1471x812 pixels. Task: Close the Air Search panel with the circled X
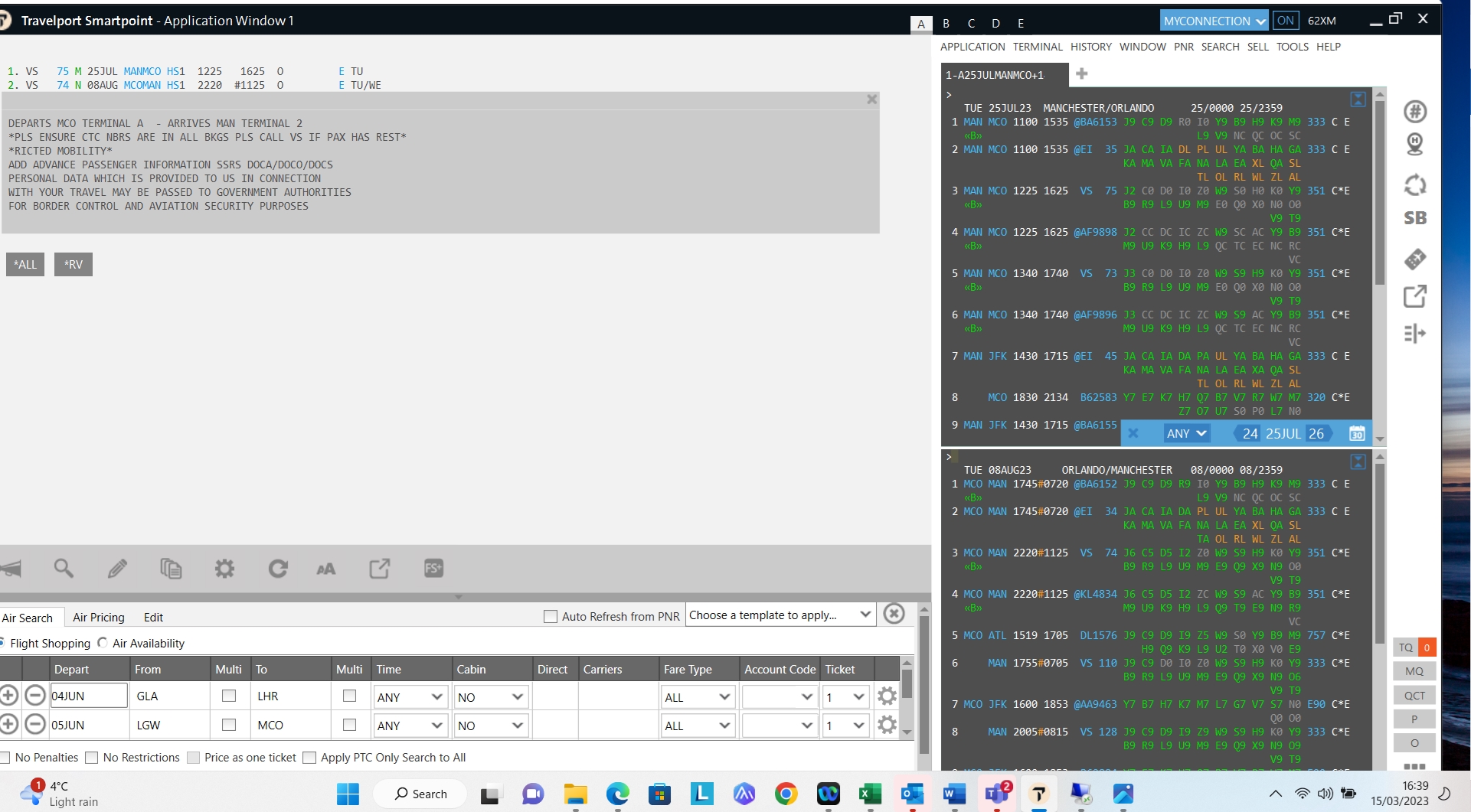point(894,614)
